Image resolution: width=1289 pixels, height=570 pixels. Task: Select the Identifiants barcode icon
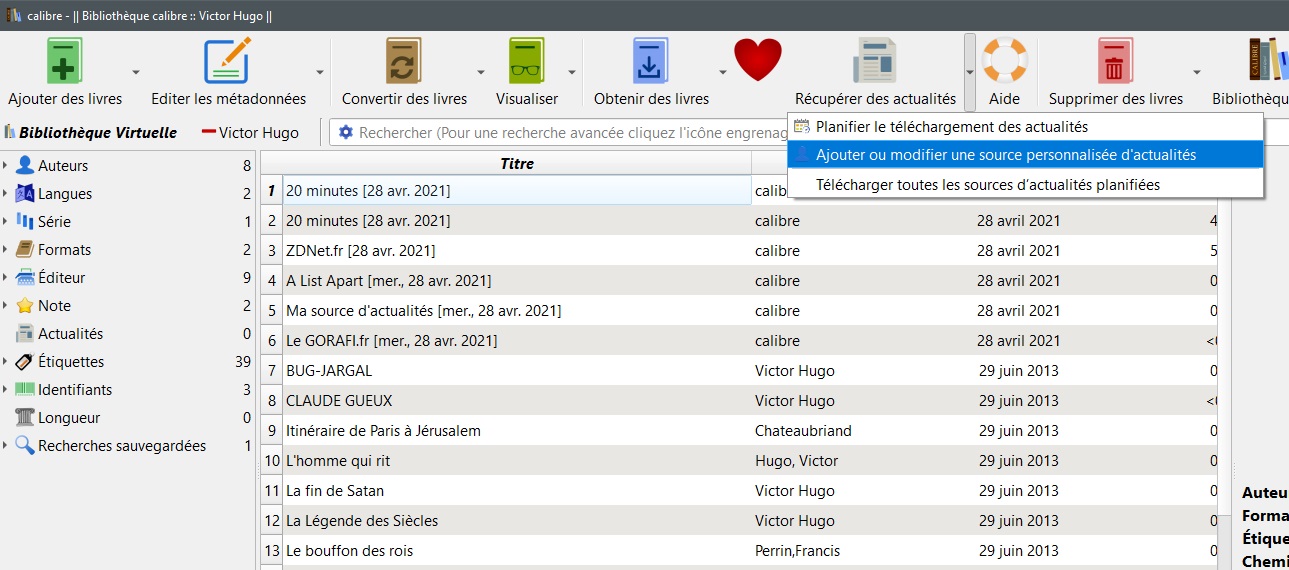pos(24,390)
